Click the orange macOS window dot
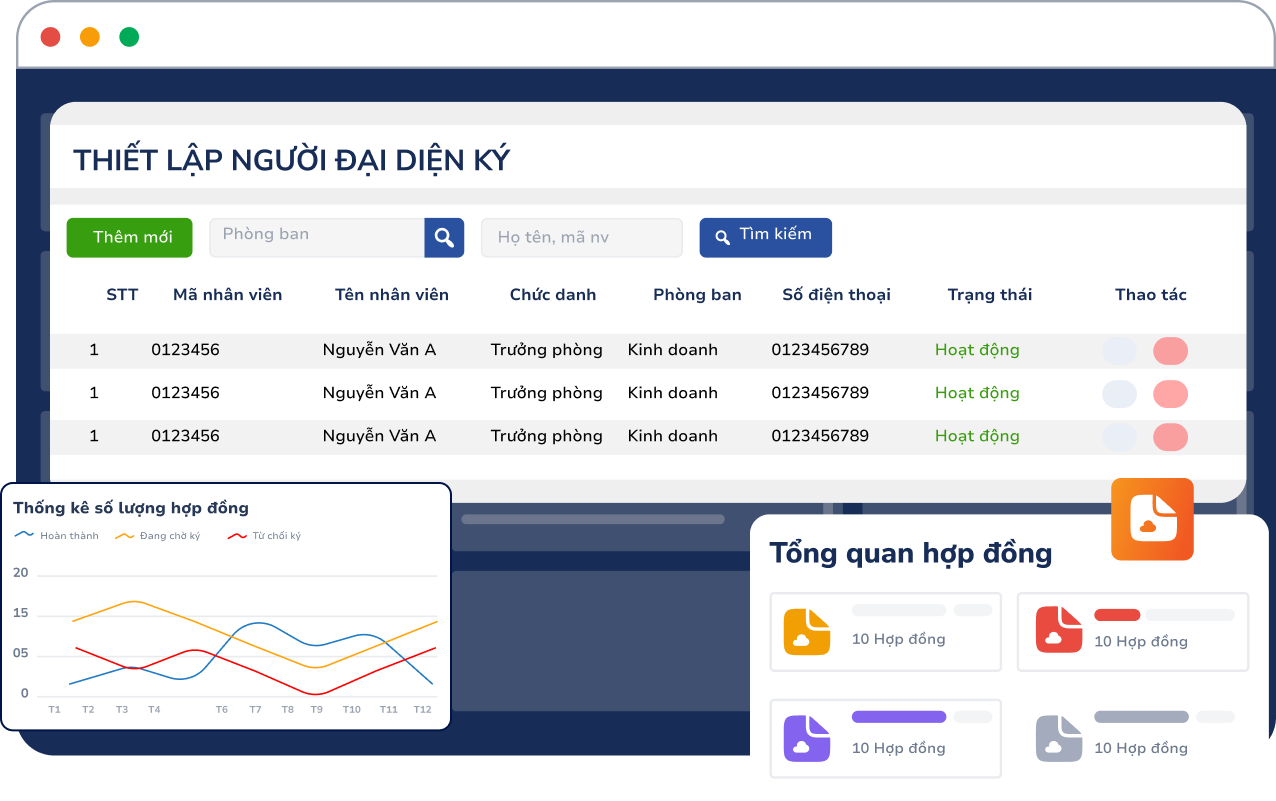This screenshot has width=1276, height=801. [x=90, y=37]
